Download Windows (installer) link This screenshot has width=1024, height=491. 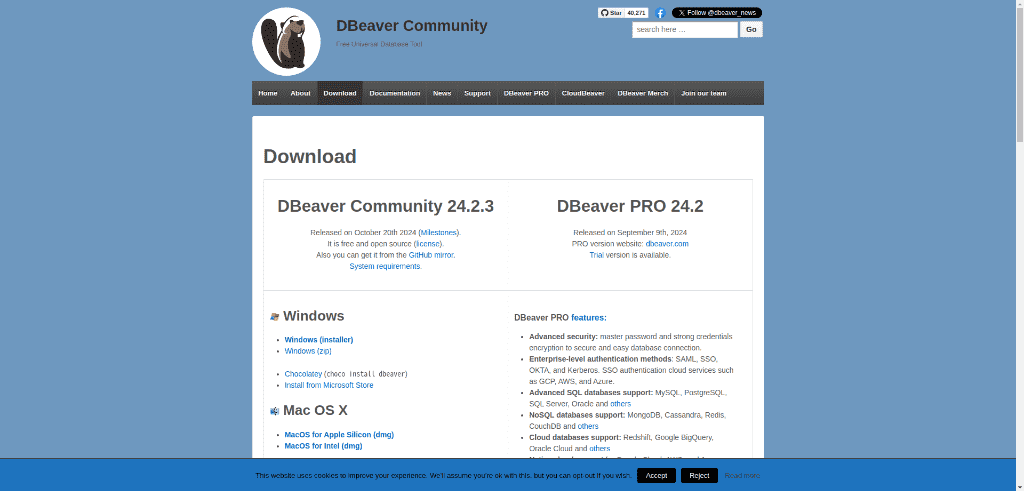319,340
